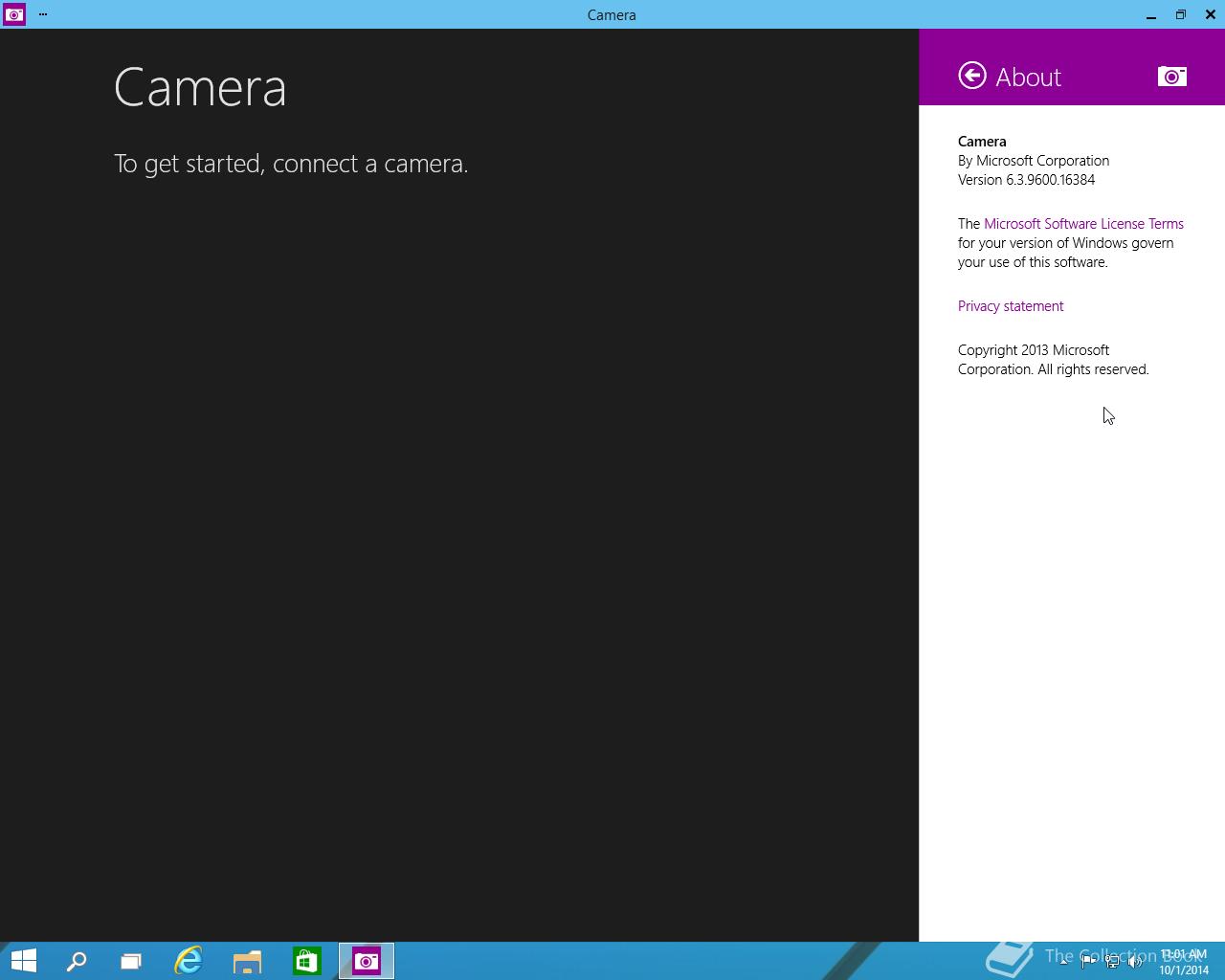
Task: Open the ellipsis options in title bar
Action: coord(43,14)
